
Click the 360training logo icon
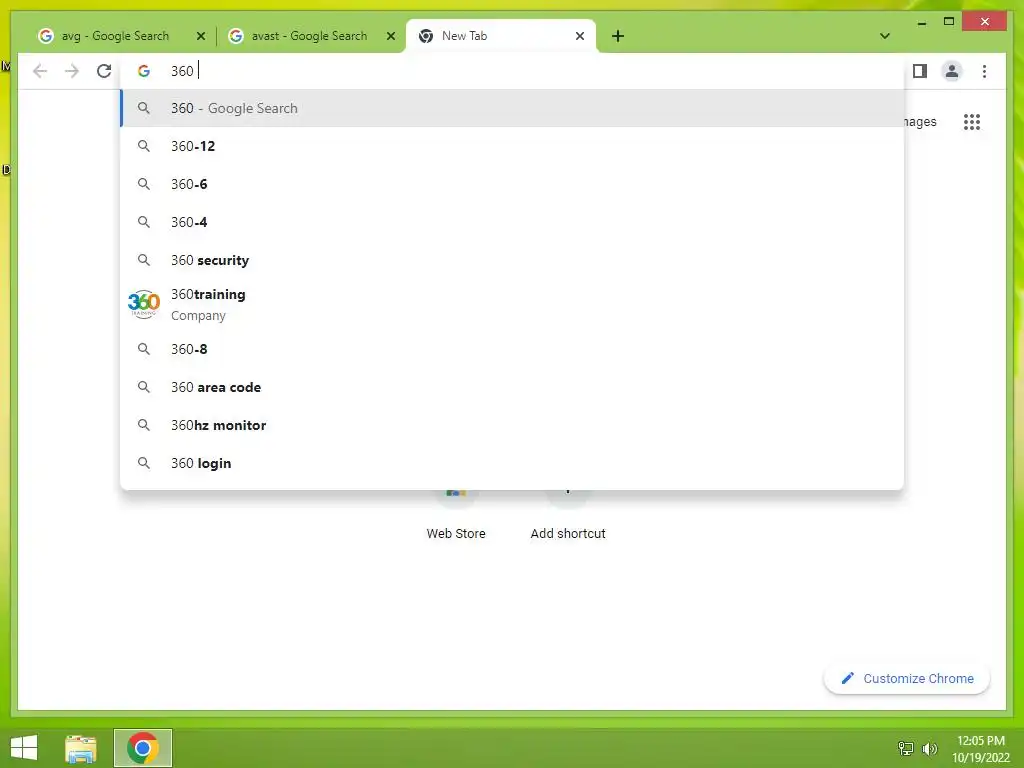[x=144, y=304]
